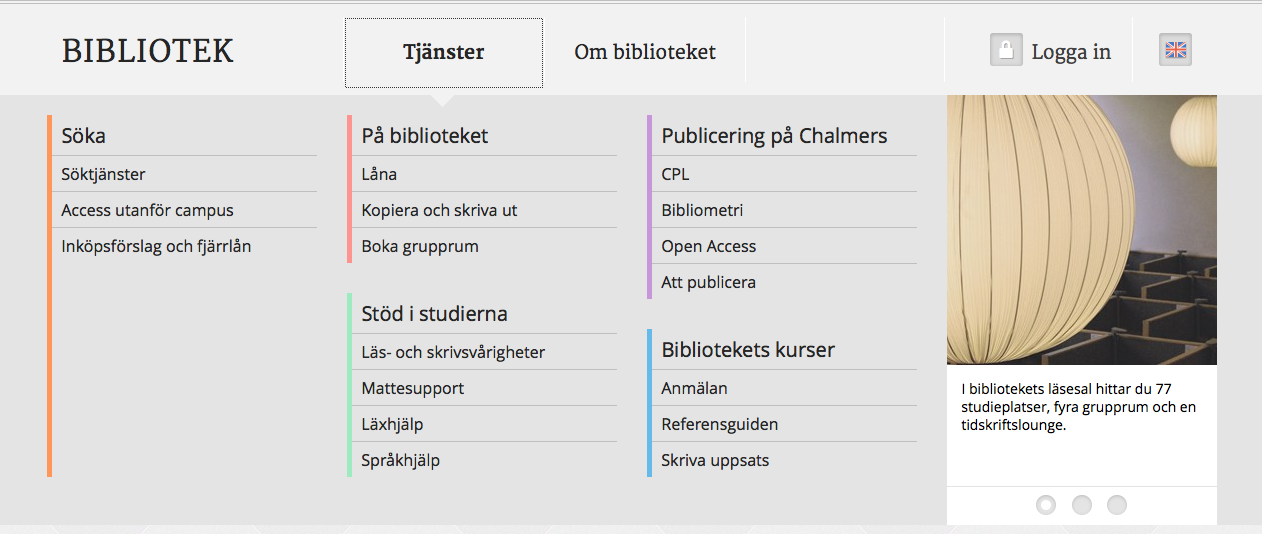This screenshot has height=534, width=1262.
Task: Select the second carousel dot
Action: coord(1081,505)
